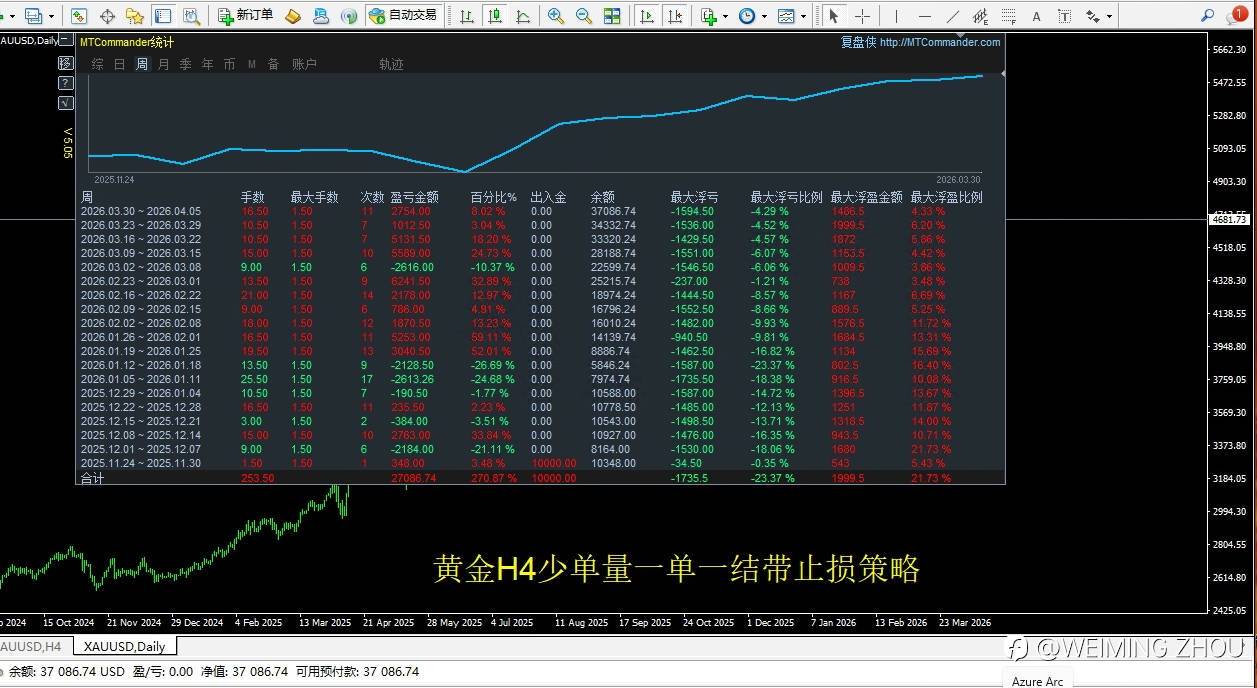Click the checkmark panel button
Image resolution: width=1257 pixels, height=688 pixels.
[x=66, y=102]
